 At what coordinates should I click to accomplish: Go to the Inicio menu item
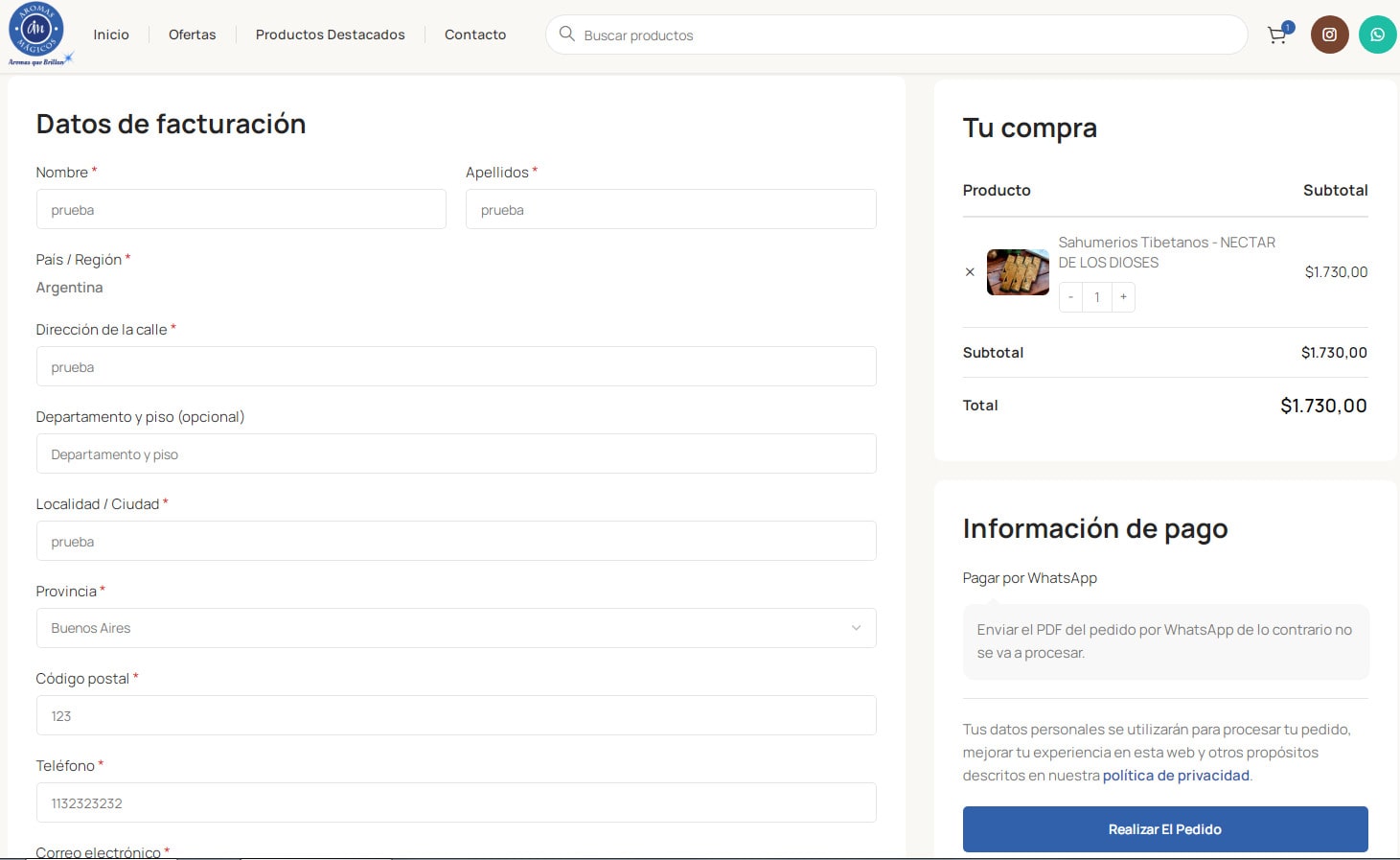[x=111, y=35]
